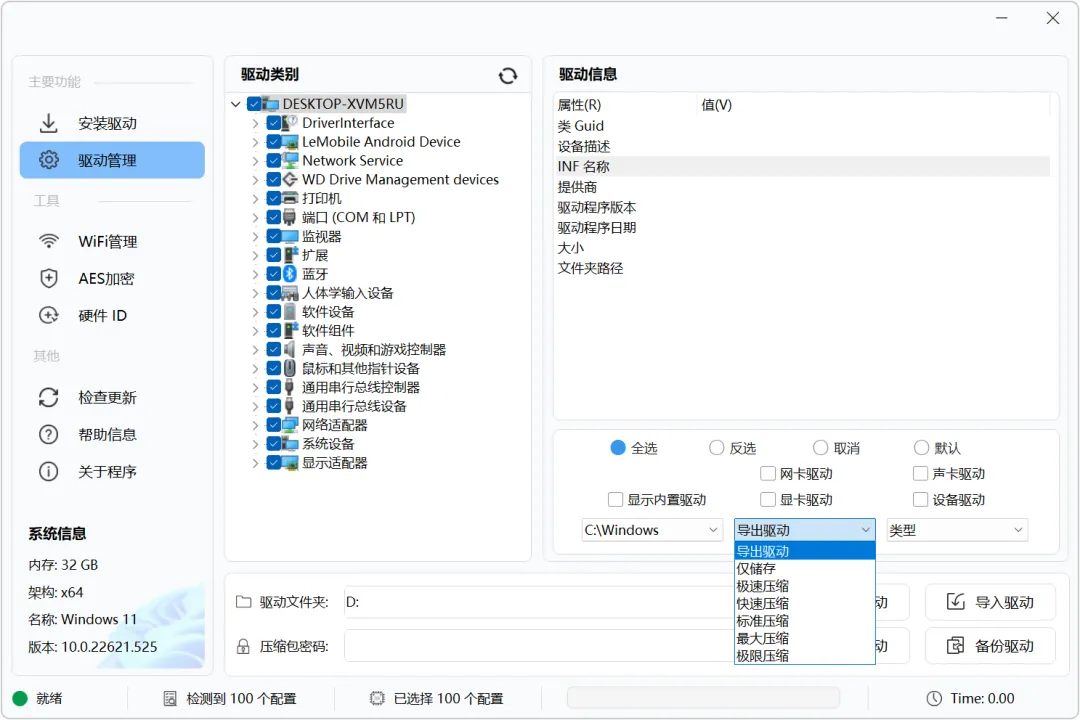This screenshot has width=1080, height=720.
Task: Uncheck the Network Service checkbox
Action: [273, 161]
